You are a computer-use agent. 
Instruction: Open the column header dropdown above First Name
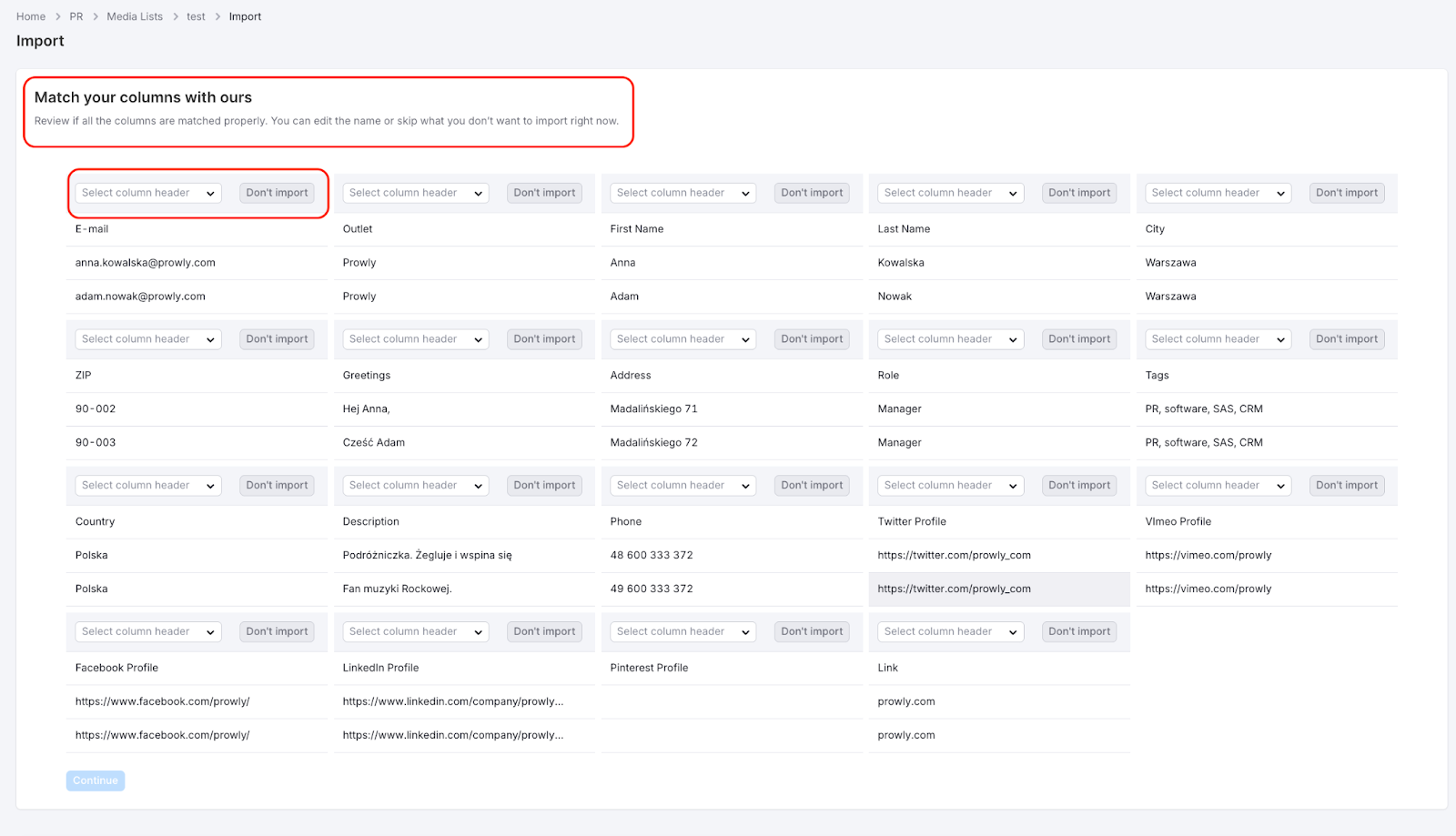[x=682, y=193]
